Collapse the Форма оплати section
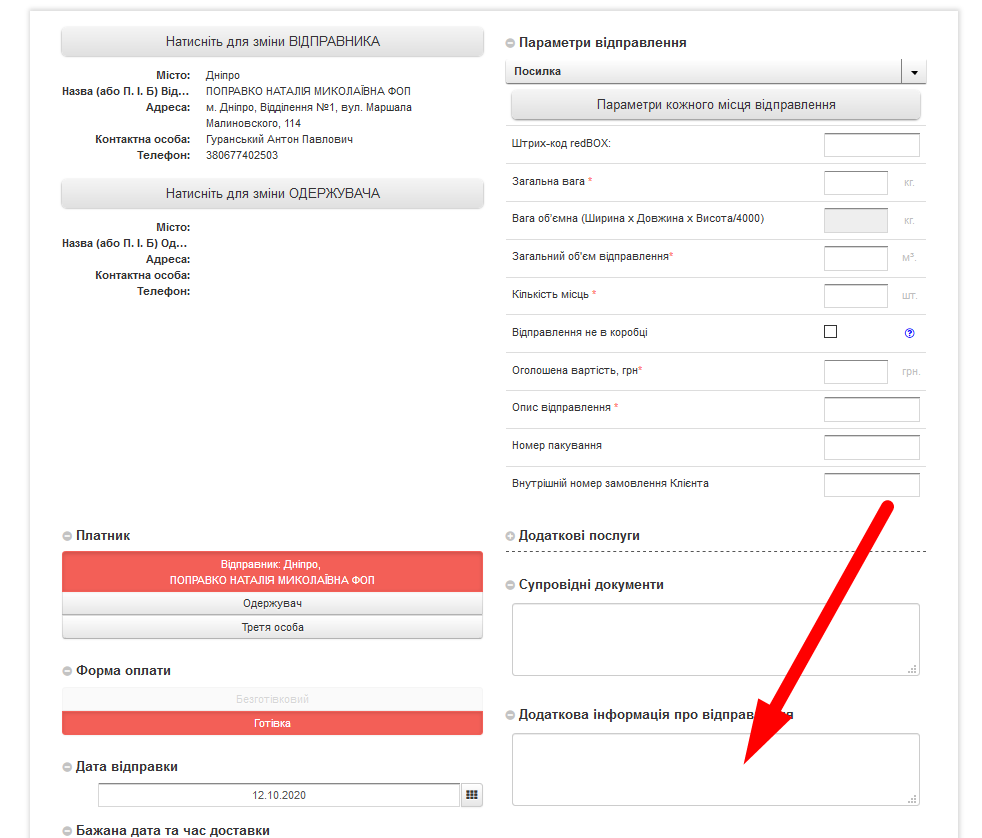Screen dimensions: 982x838 point(67,671)
